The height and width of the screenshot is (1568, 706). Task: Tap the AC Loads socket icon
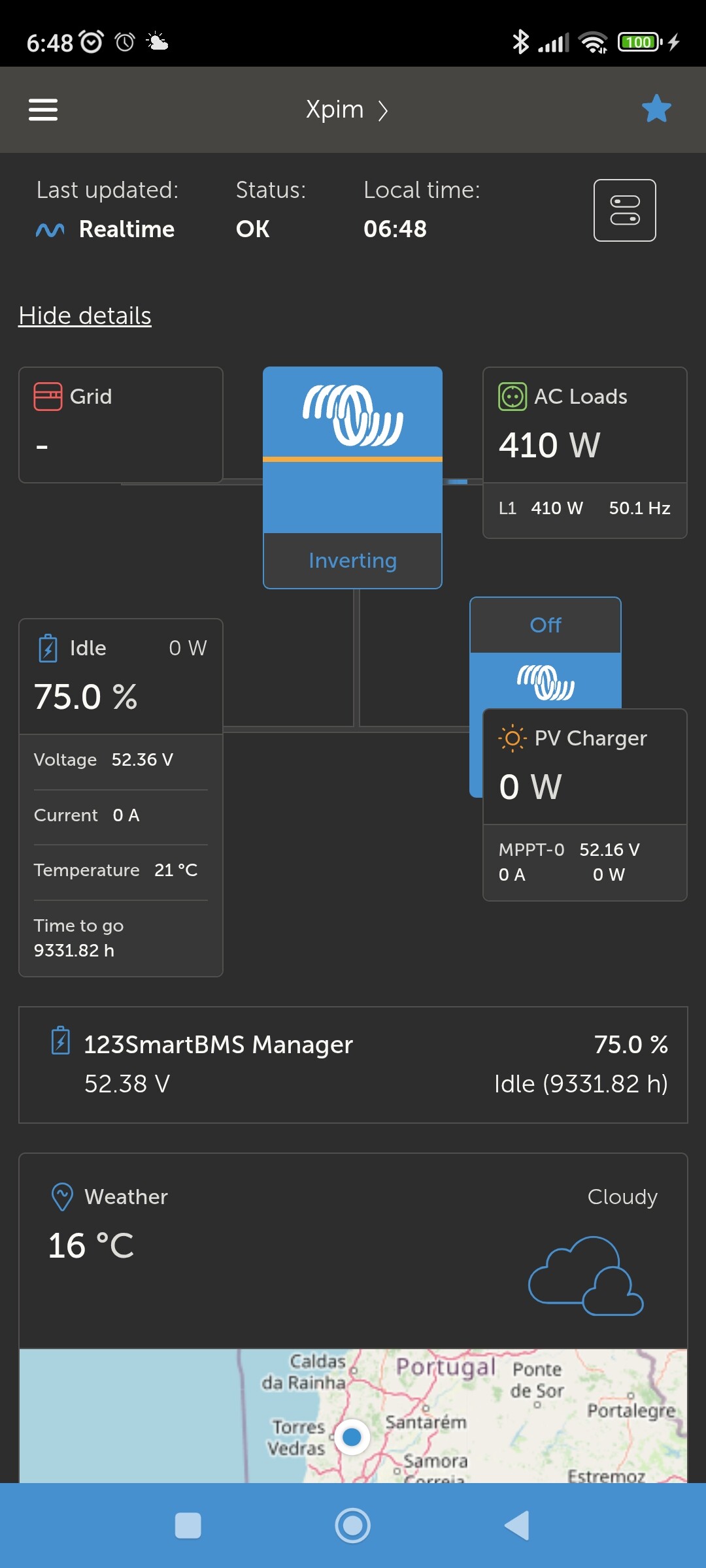512,397
